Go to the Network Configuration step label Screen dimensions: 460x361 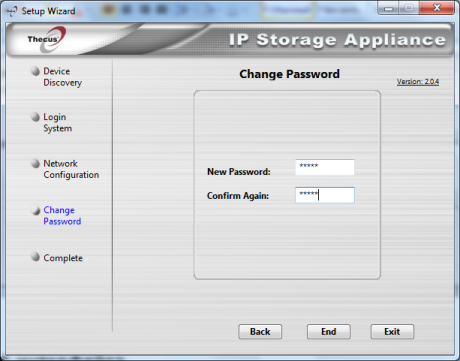pyautogui.click(x=71, y=169)
